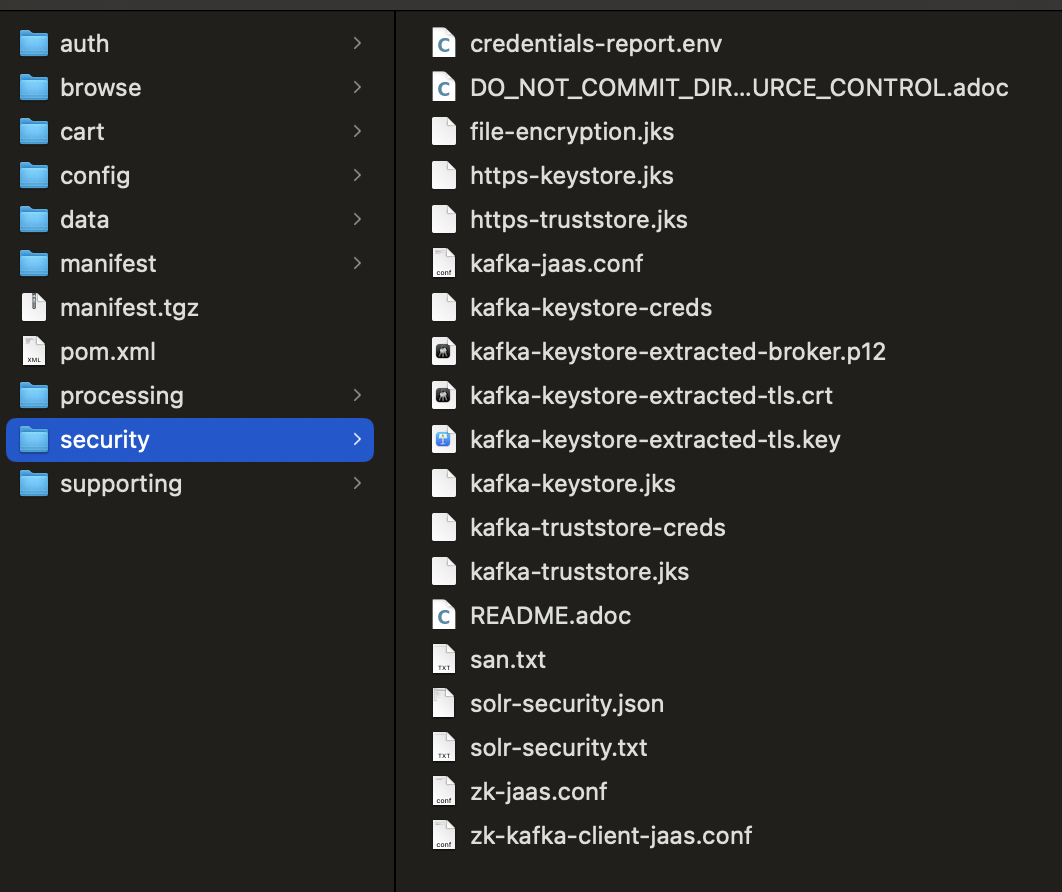Click the manifest.tgz archive icon
The image size is (1062, 892).
(x=34, y=307)
